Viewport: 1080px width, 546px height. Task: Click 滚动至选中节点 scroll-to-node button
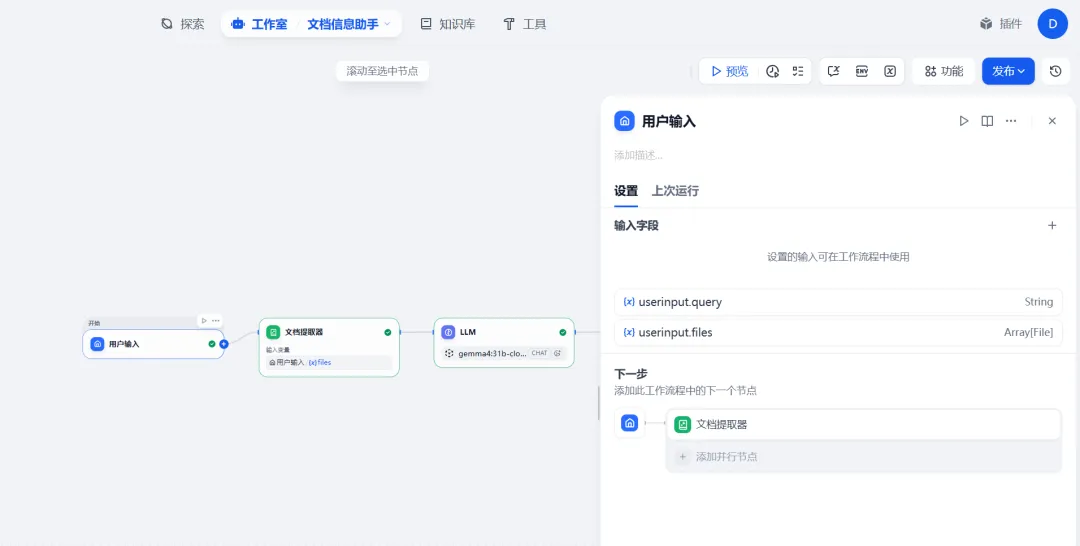coord(382,71)
